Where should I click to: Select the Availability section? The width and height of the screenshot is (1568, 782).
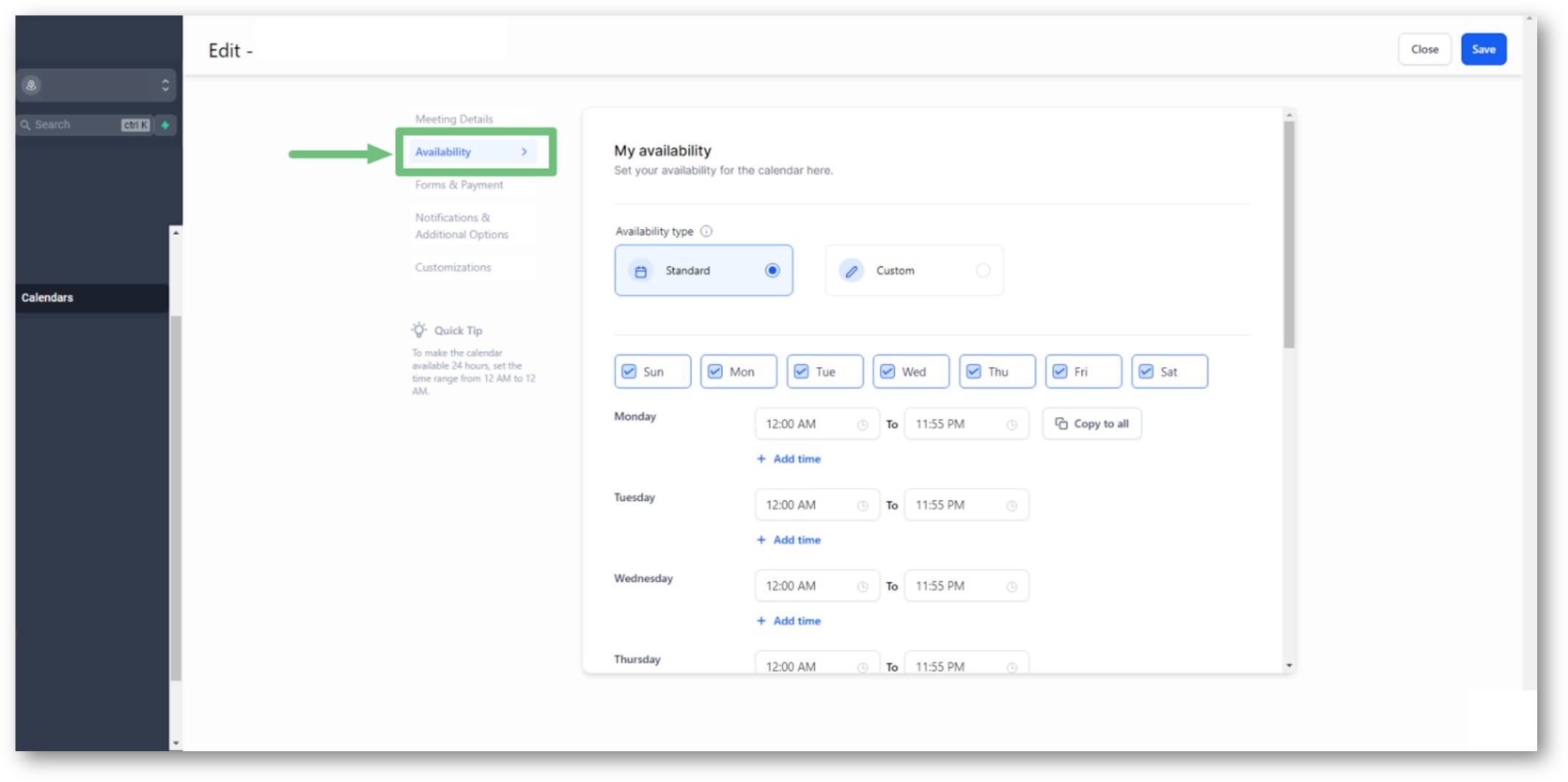pyautogui.click(x=472, y=152)
